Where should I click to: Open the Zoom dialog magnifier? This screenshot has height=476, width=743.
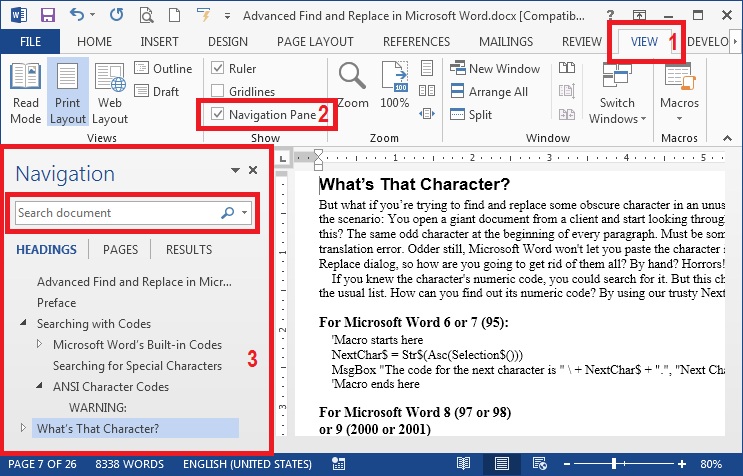[x=353, y=85]
